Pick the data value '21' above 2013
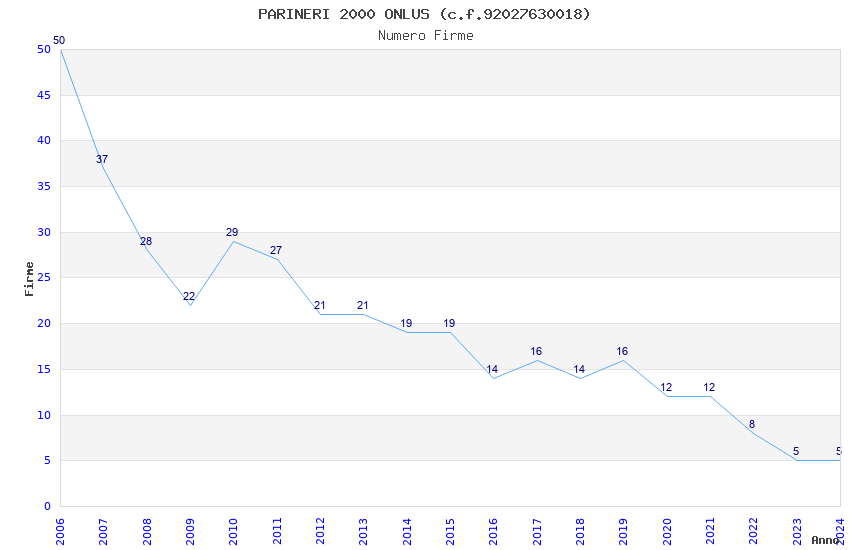The image size is (850, 550). [x=363, y=306]
